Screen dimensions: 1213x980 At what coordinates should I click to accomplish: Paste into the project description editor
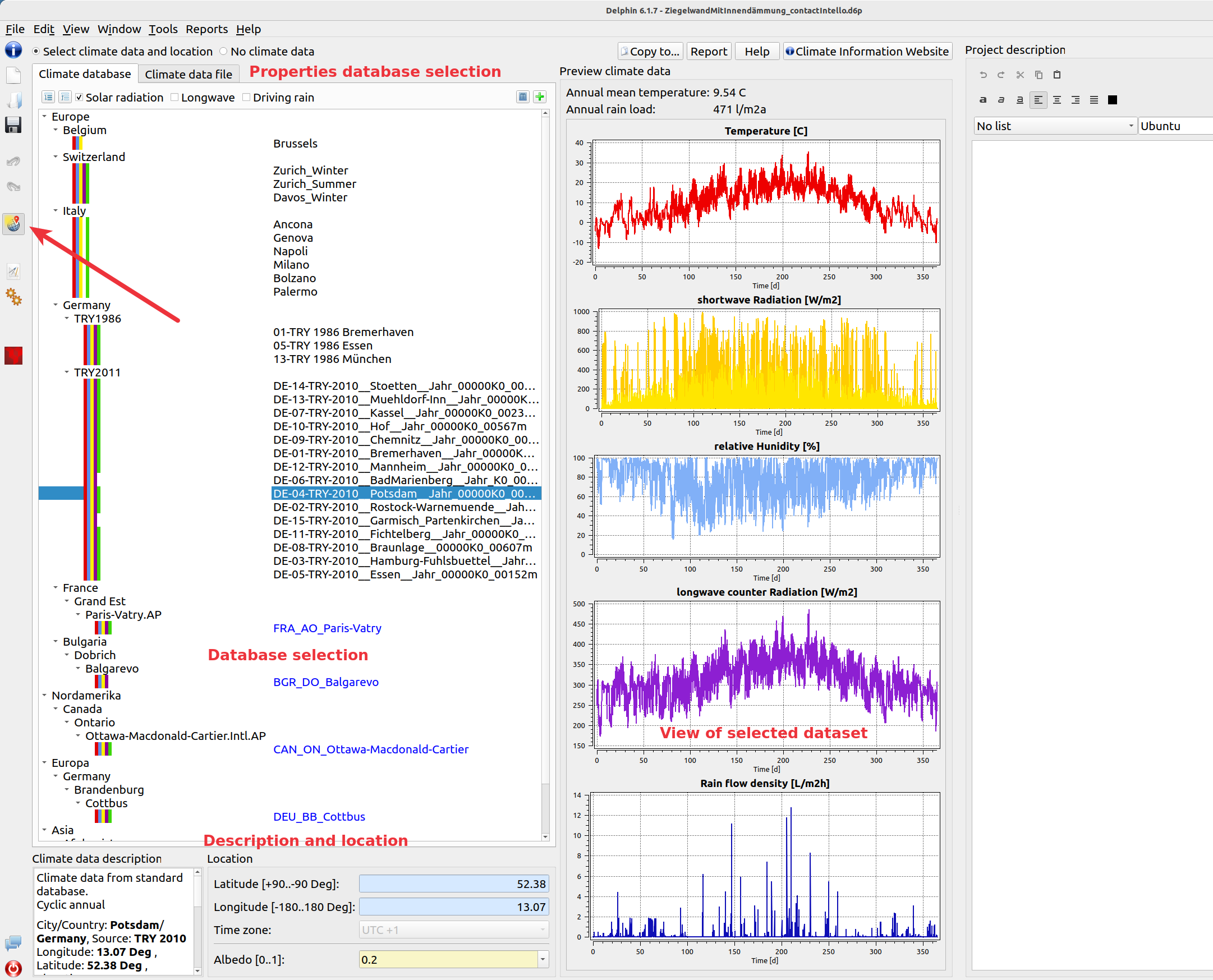click(x=1057, y=75)
